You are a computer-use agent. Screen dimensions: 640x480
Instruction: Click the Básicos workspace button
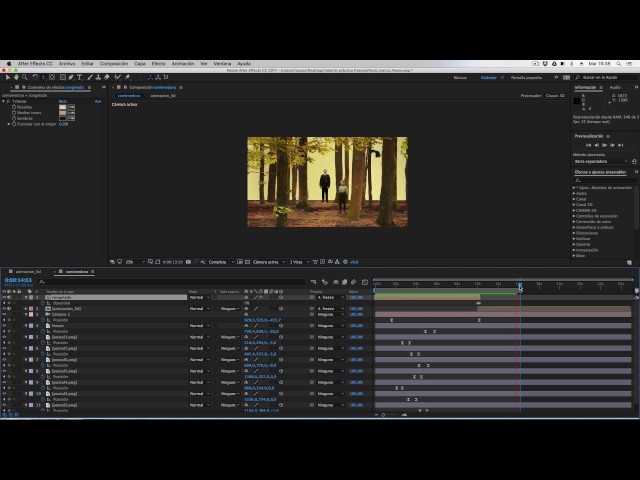point(460,78)
